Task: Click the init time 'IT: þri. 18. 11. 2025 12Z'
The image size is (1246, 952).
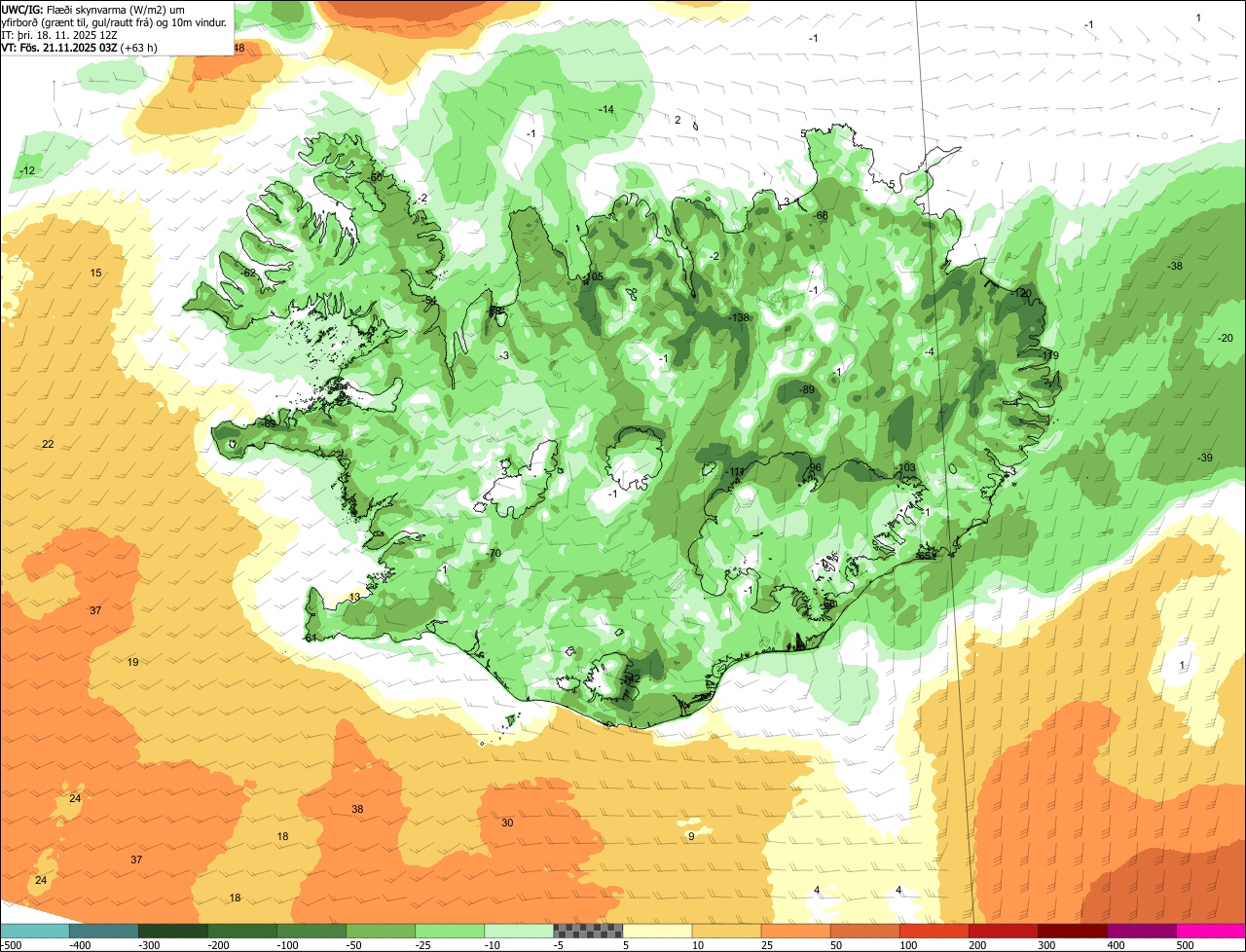Action: click(x=59, y=34)
